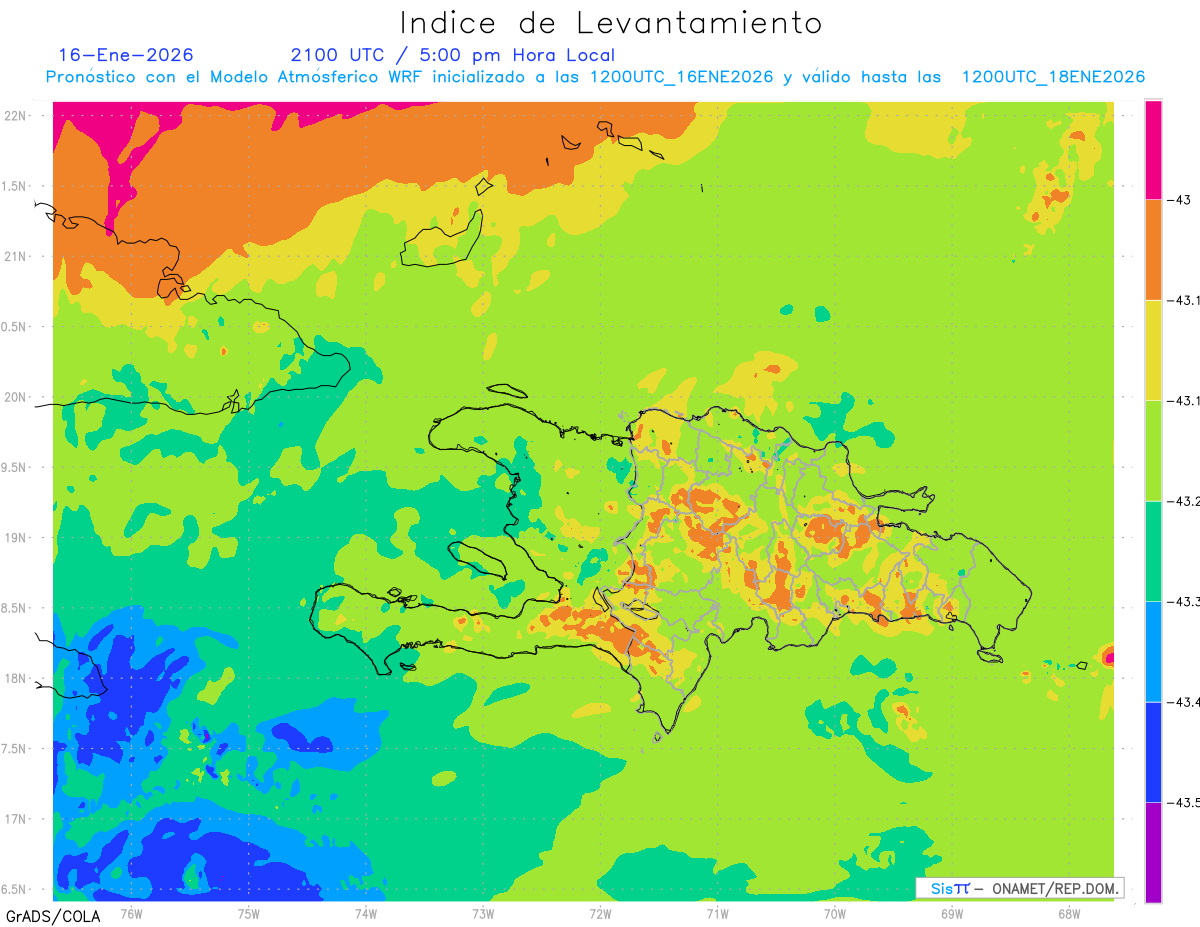Image resolution: width=1200 pixels, height=927 pixels.
Task: Click the "76W" longitude label
Action: point(131,913)
